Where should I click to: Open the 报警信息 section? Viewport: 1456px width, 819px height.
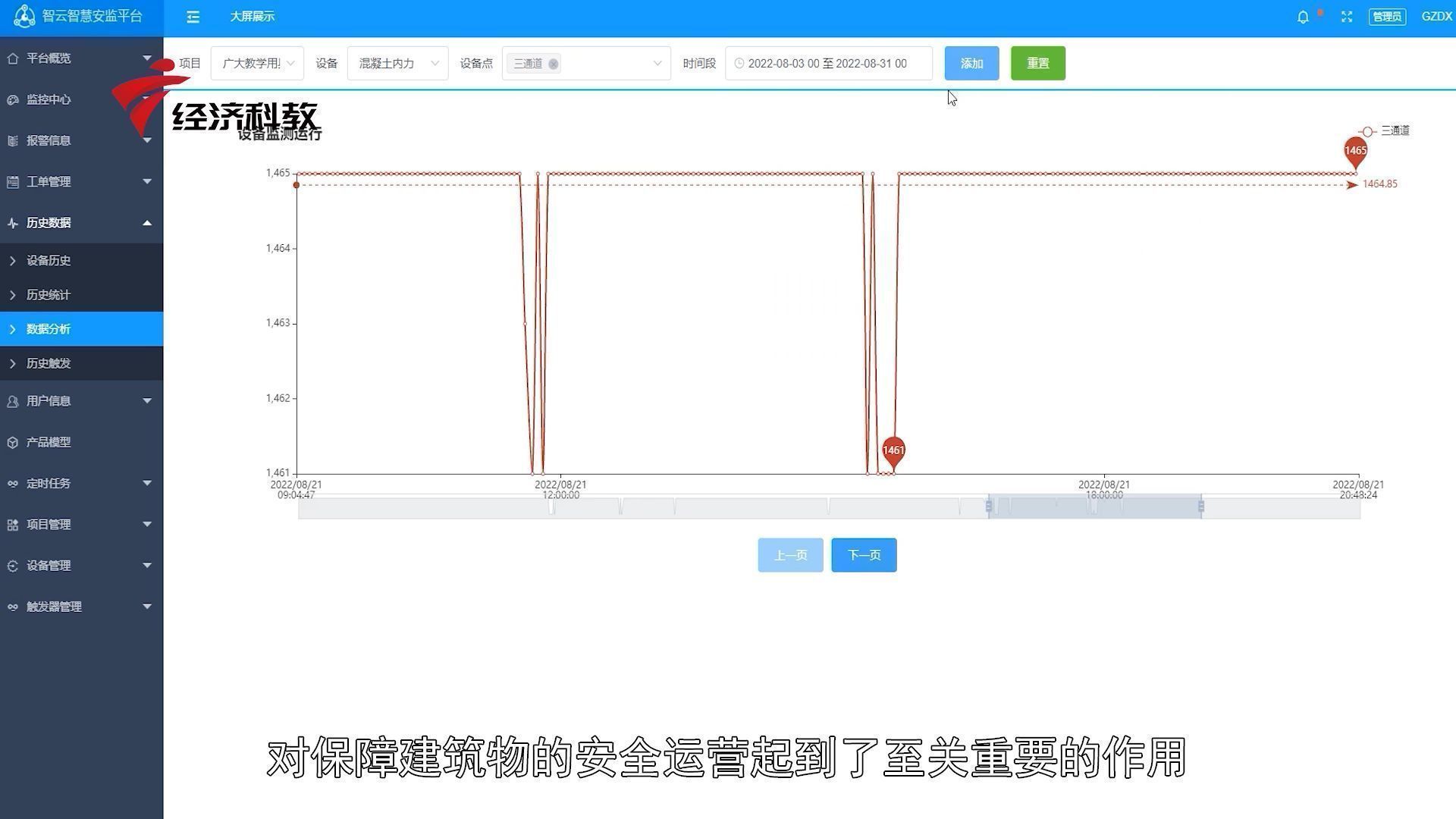click(50, 140)
